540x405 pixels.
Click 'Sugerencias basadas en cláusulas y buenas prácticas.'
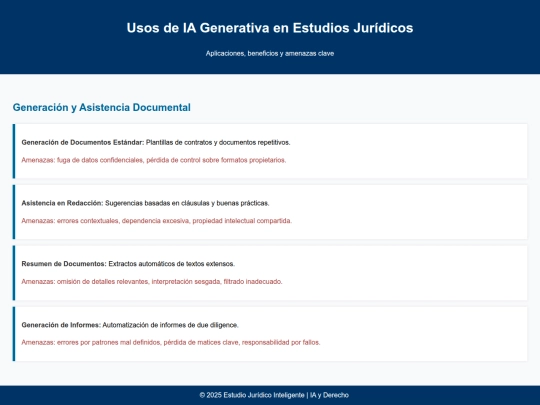pyautogui.click(x=187, y=203)
